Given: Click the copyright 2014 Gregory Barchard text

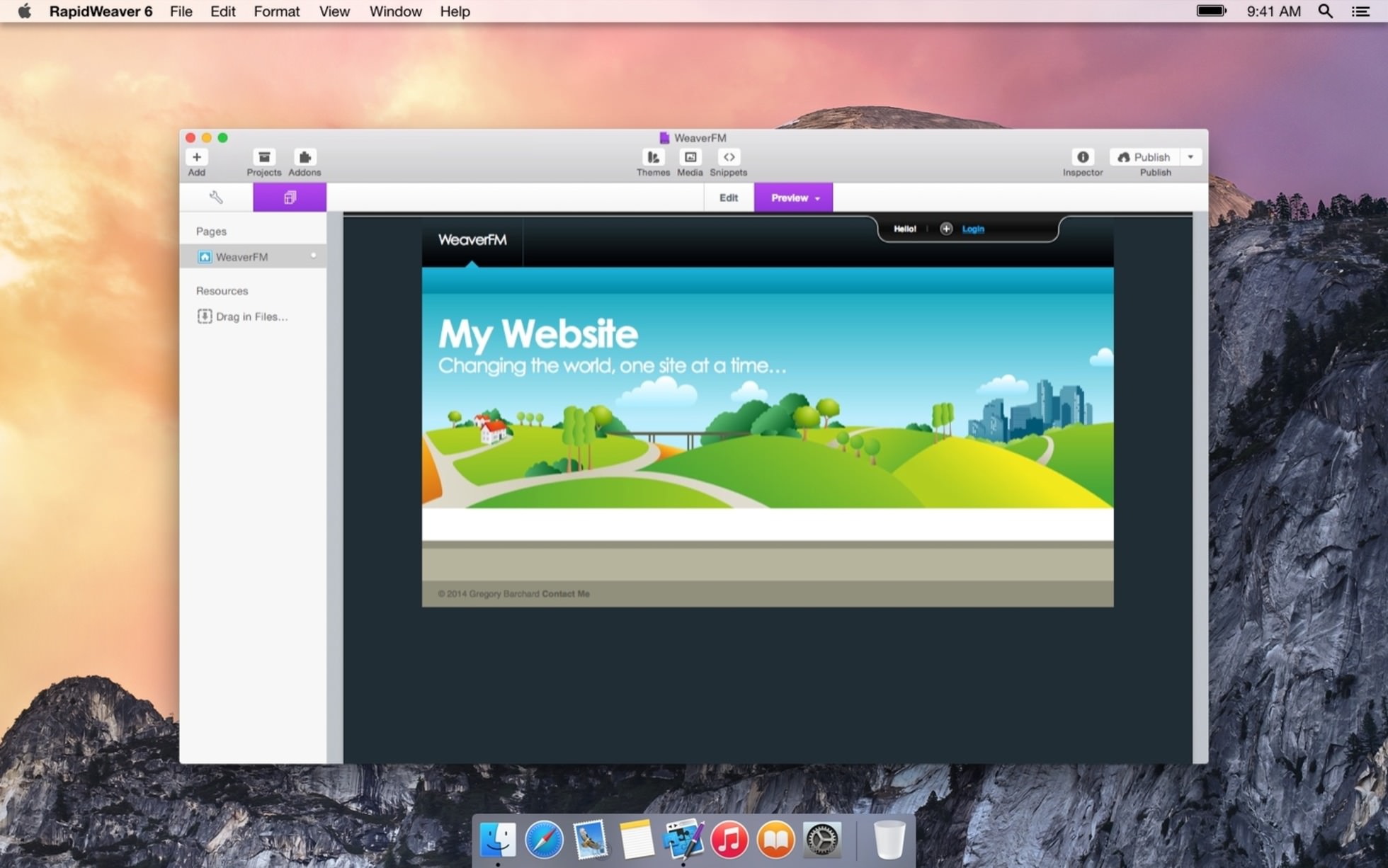Looking at the screenshot, I should coord(489,594).
